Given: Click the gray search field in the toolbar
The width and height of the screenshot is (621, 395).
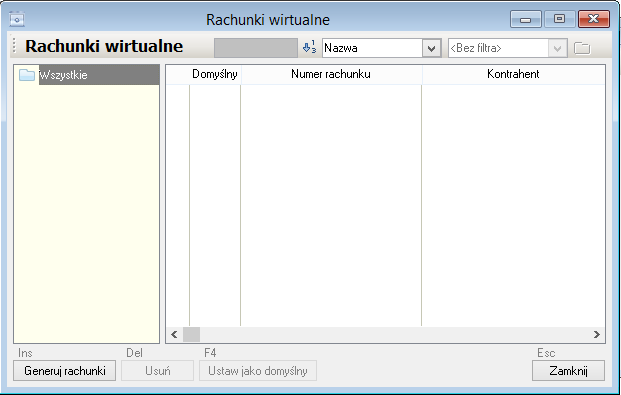Looking at the screenshot, I should coord(256,48).
